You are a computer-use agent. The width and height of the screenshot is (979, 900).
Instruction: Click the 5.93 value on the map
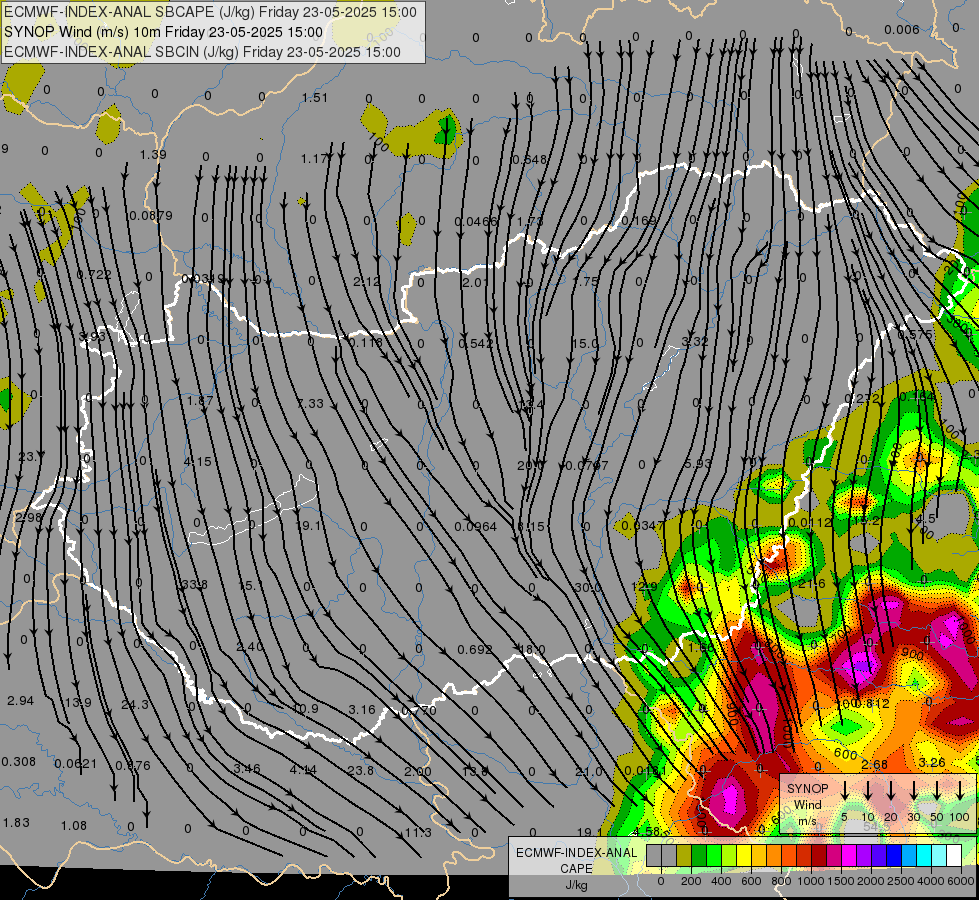point(697,463)
